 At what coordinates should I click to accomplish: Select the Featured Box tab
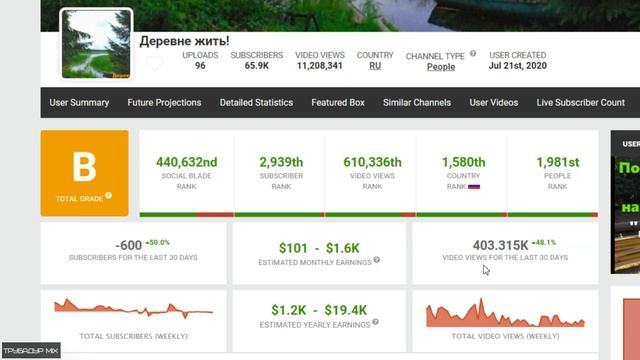[338, 102]
